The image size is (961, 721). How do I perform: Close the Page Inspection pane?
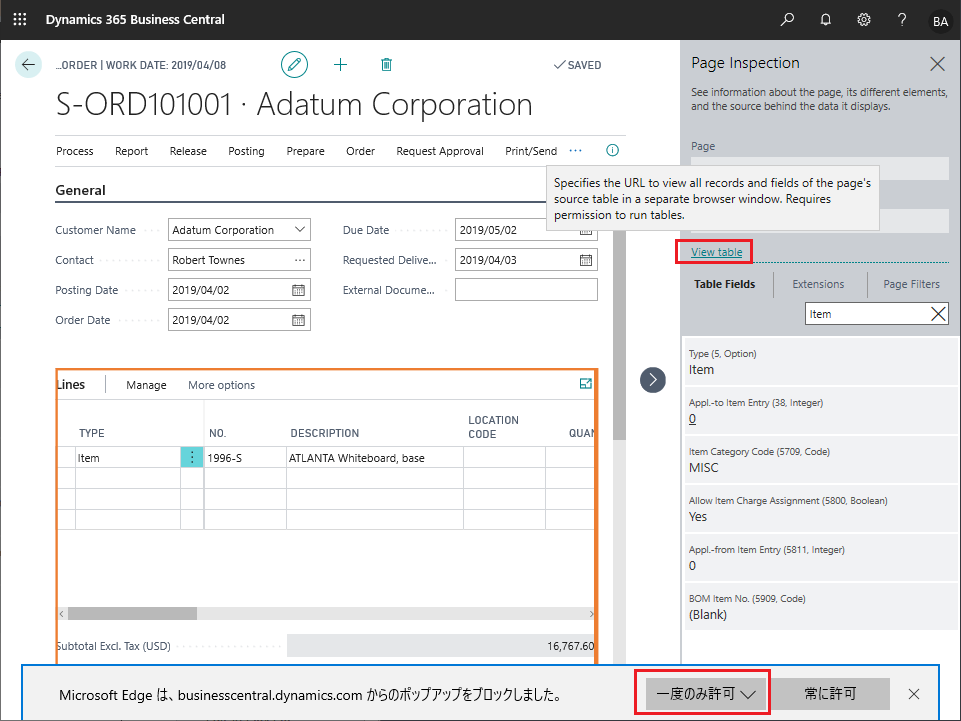tap(937, 64)
